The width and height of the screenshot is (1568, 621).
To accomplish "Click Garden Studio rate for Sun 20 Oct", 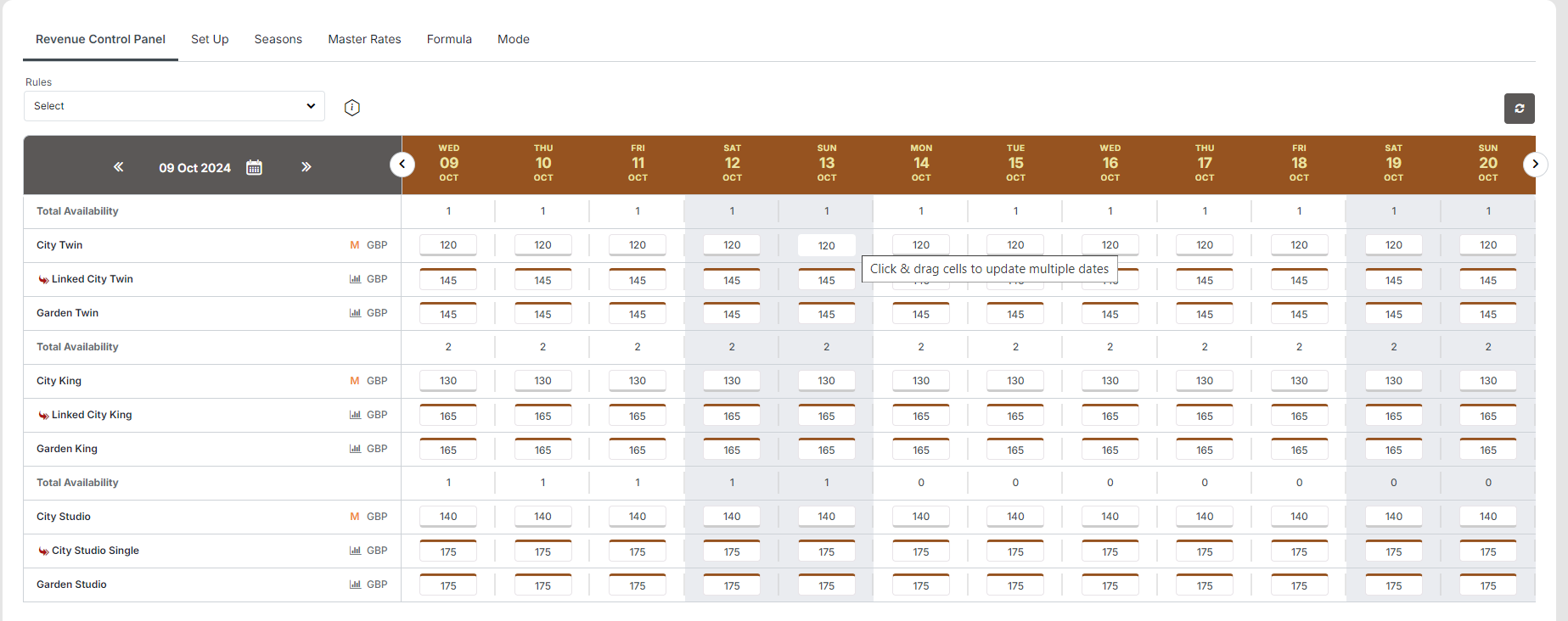I will (1487, 585).
